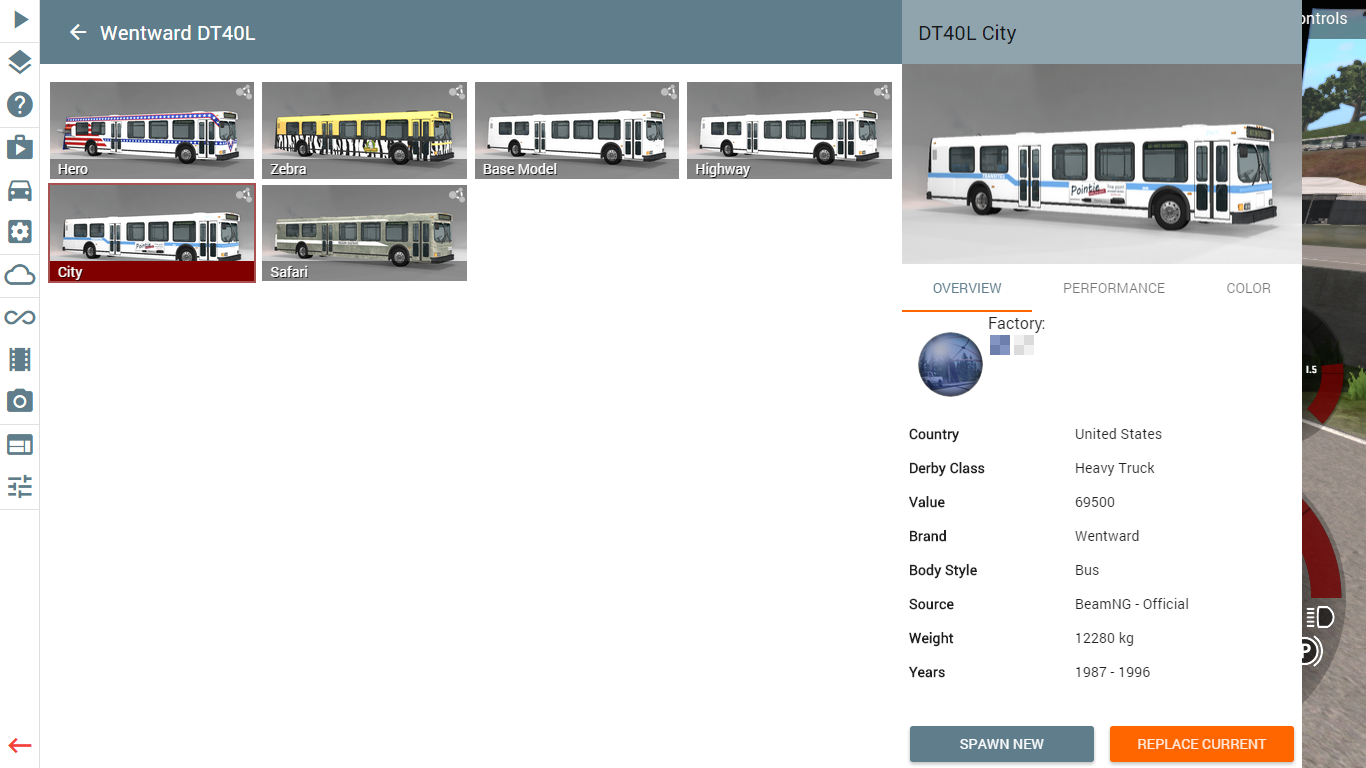1366x768 pixels.
Task: Click the Derby Class label
Action: (x=947, y=468)
